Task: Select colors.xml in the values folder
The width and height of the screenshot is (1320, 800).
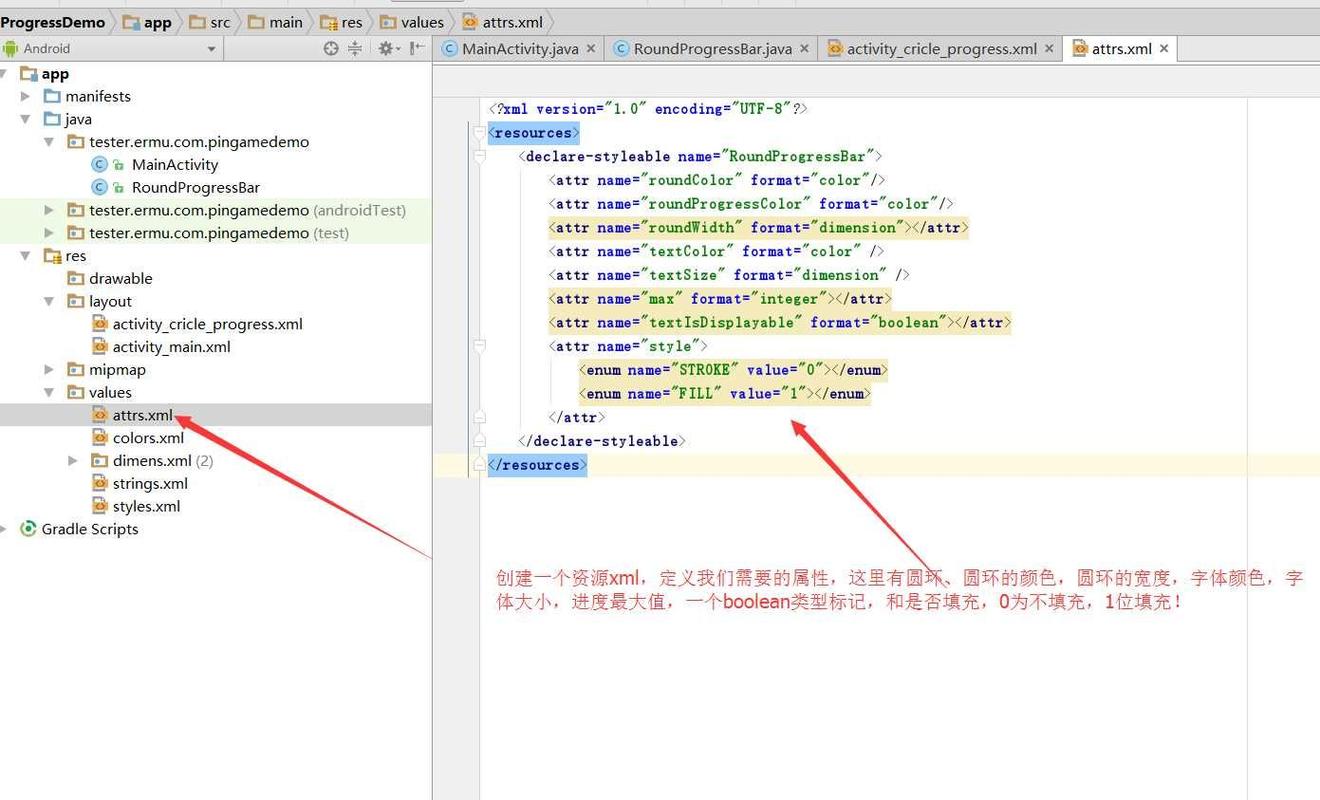Action: pyautogui.click(x=148, y=438)
